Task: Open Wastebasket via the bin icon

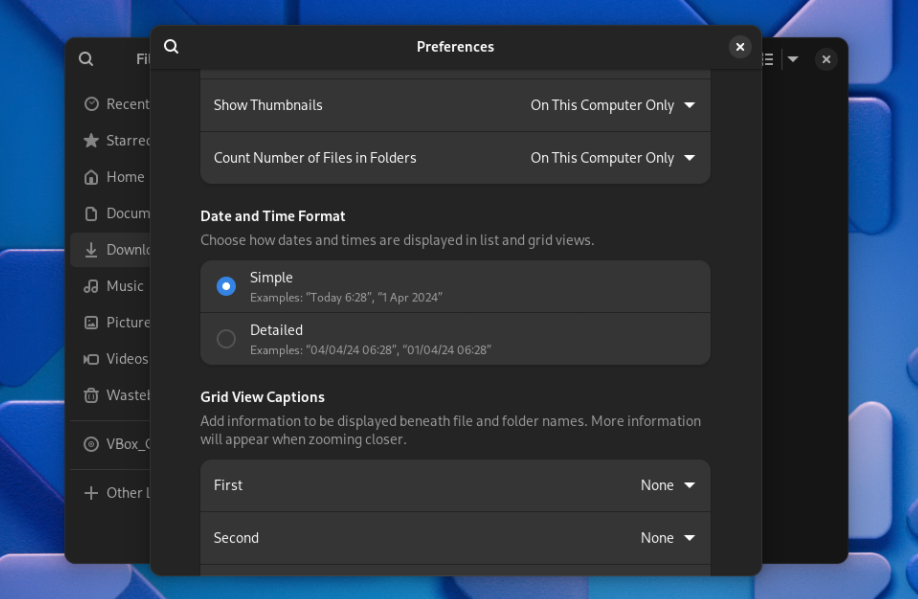Action: coord(91,395)
